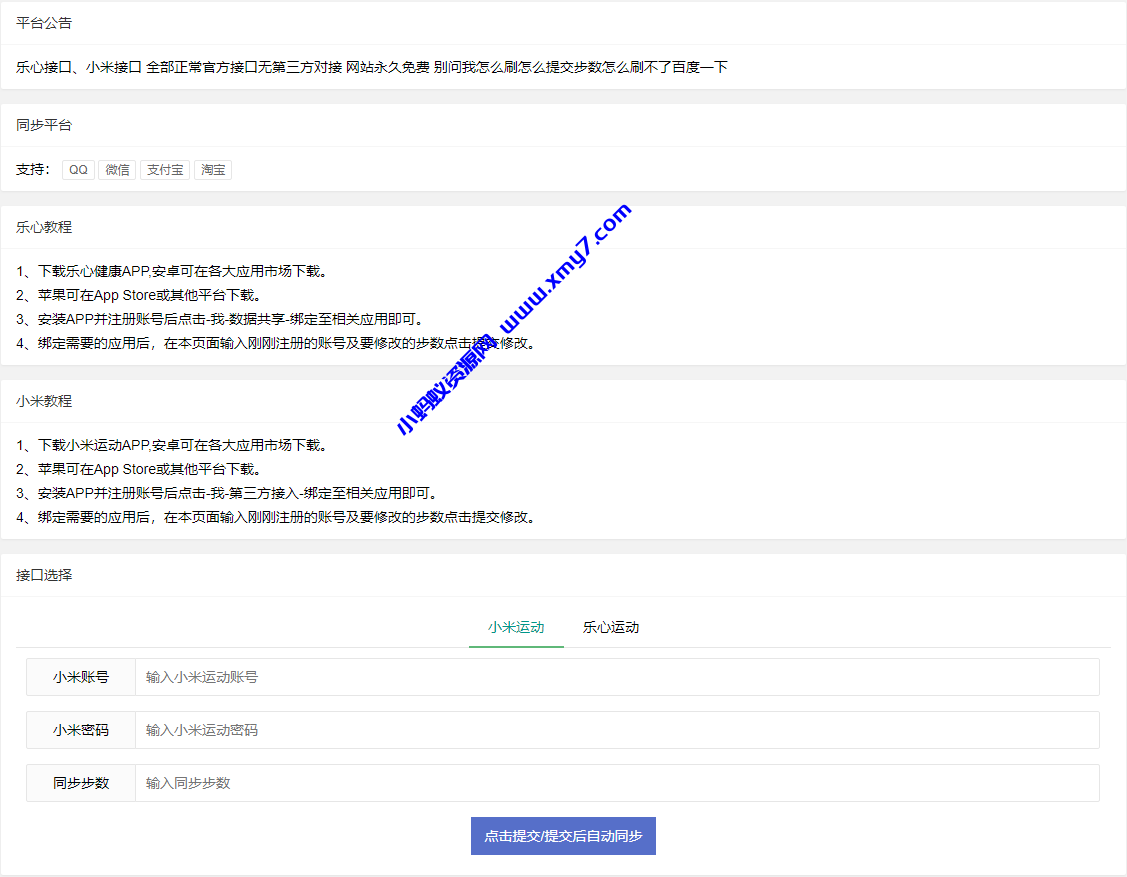The height and width of the screenshot is (877, 1127).
Task: Select the 支付宝 platform tag
Action: point(164,169)
